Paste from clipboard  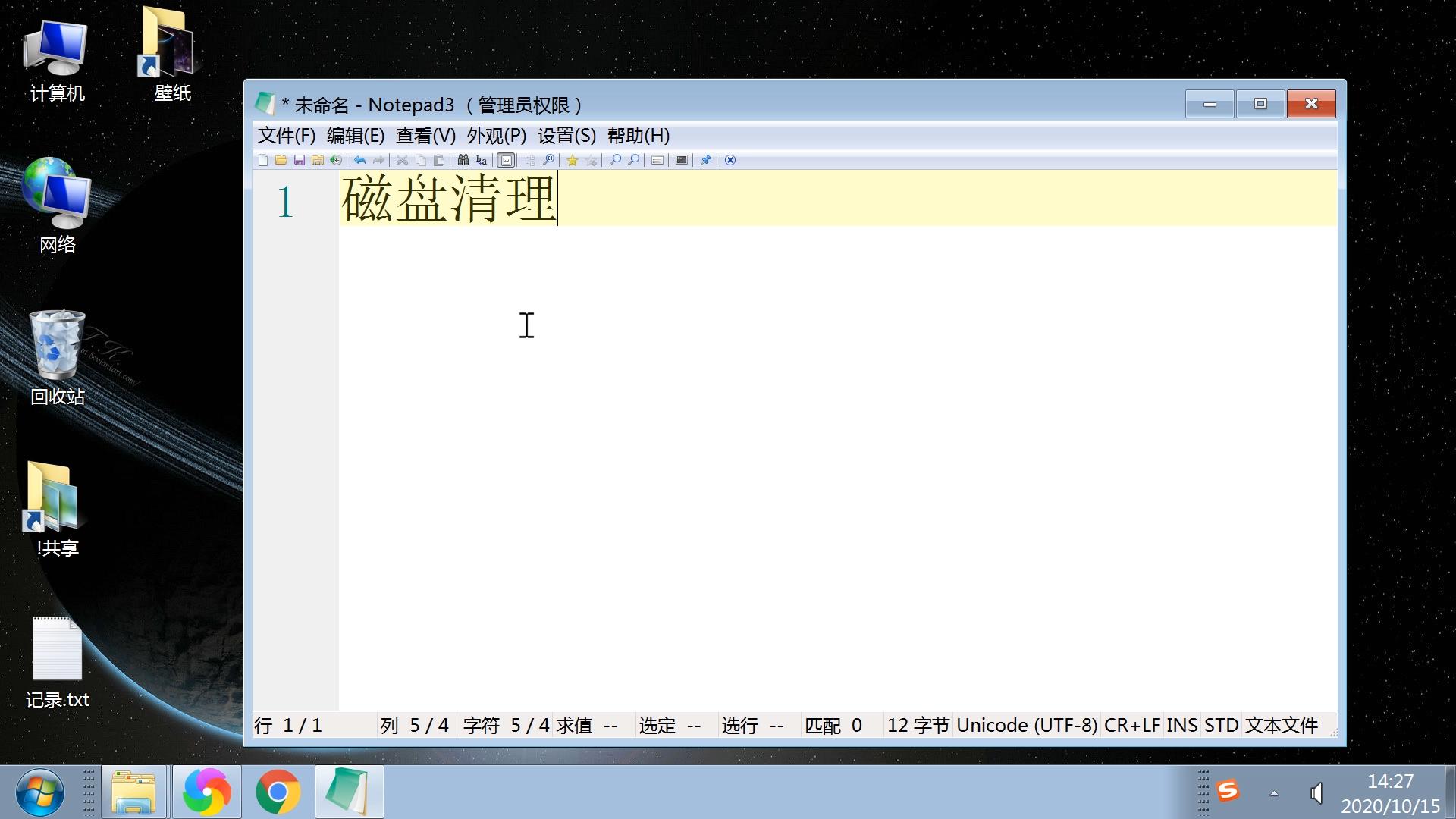(440, 160)
